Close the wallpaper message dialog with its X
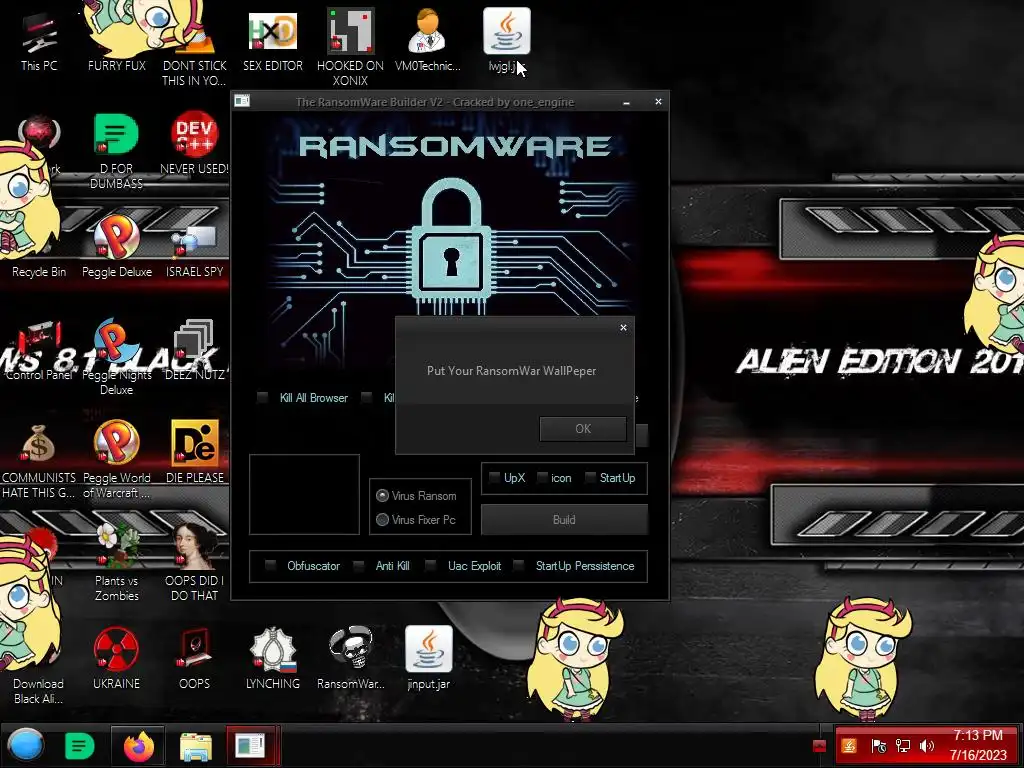 623,328
